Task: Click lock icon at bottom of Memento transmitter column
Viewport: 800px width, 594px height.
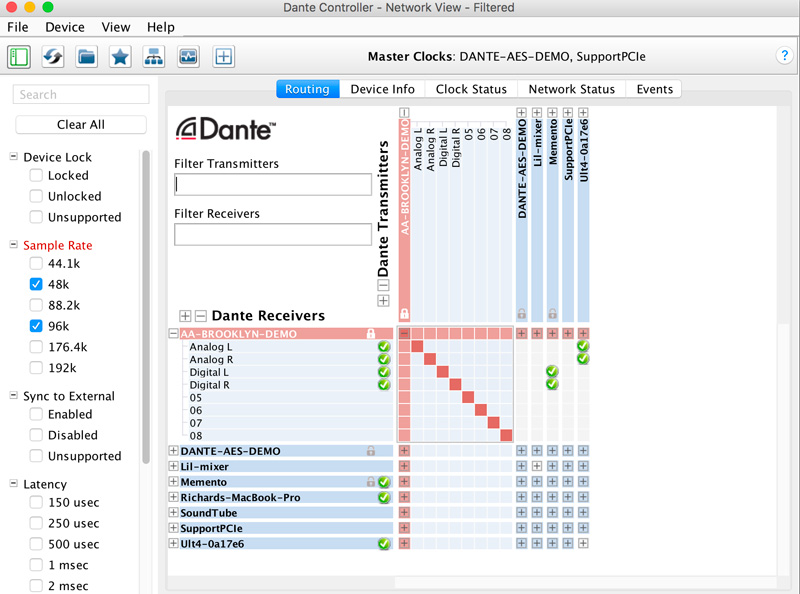Action: coord(553,313)
